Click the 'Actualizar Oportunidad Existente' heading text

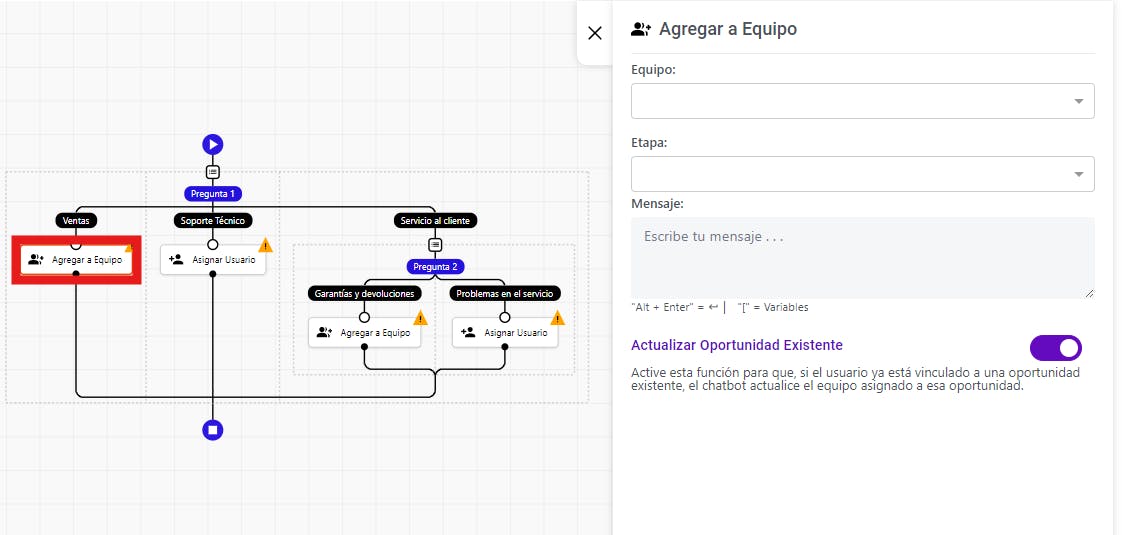click(x=737, y=345)
